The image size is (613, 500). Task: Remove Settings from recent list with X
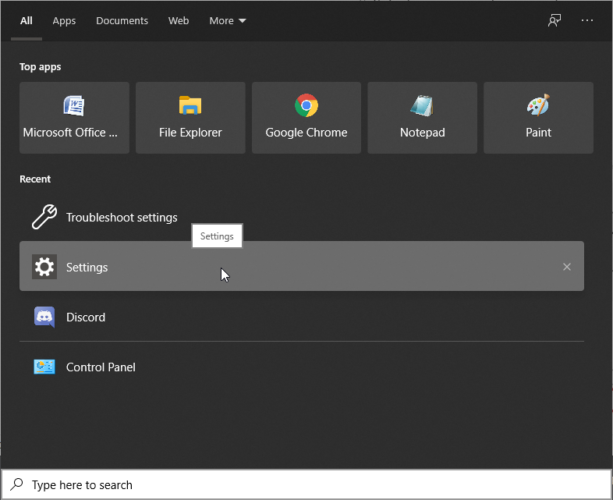567,267
